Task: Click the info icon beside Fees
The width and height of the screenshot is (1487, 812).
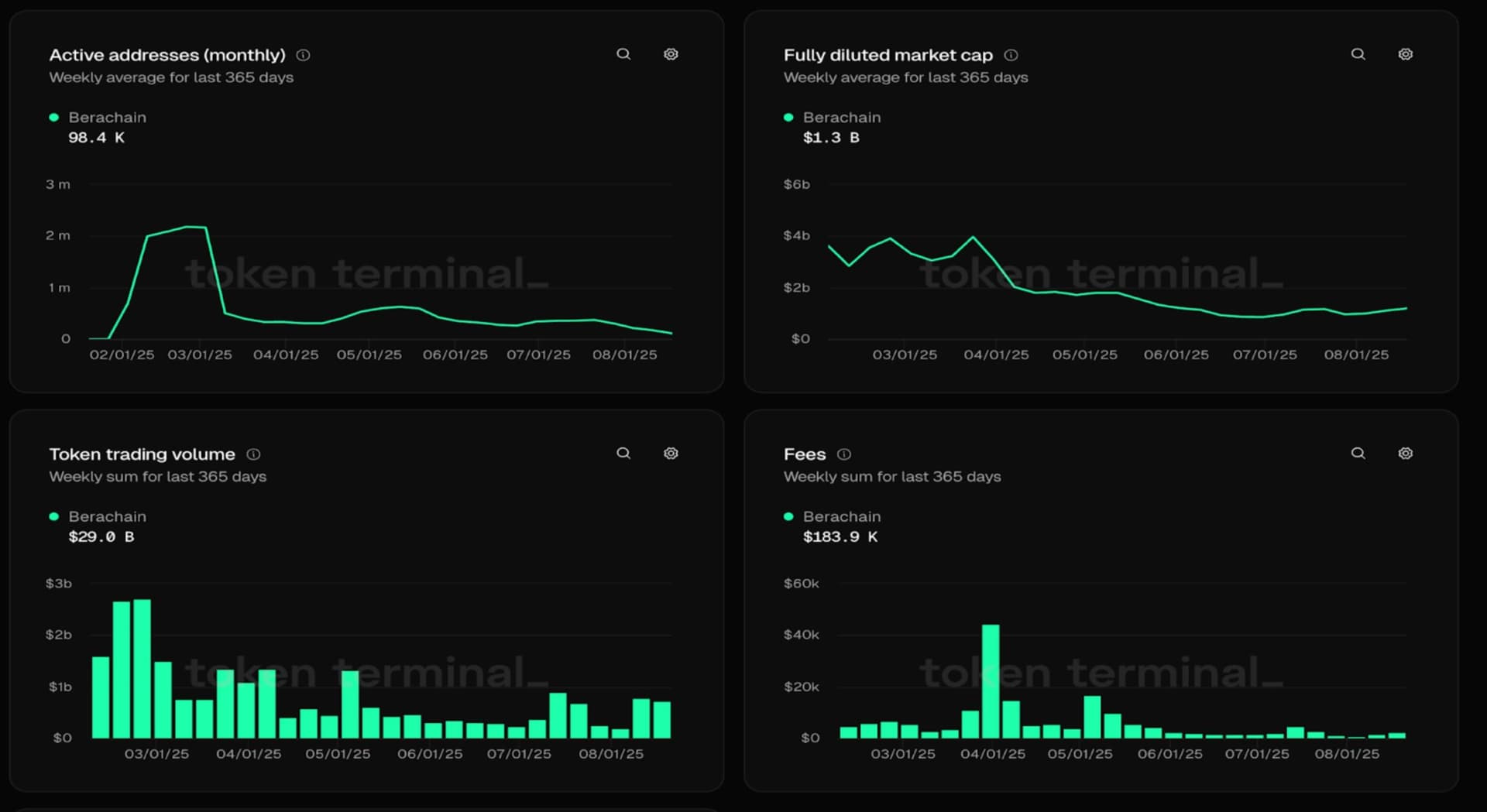Action: 843,454
